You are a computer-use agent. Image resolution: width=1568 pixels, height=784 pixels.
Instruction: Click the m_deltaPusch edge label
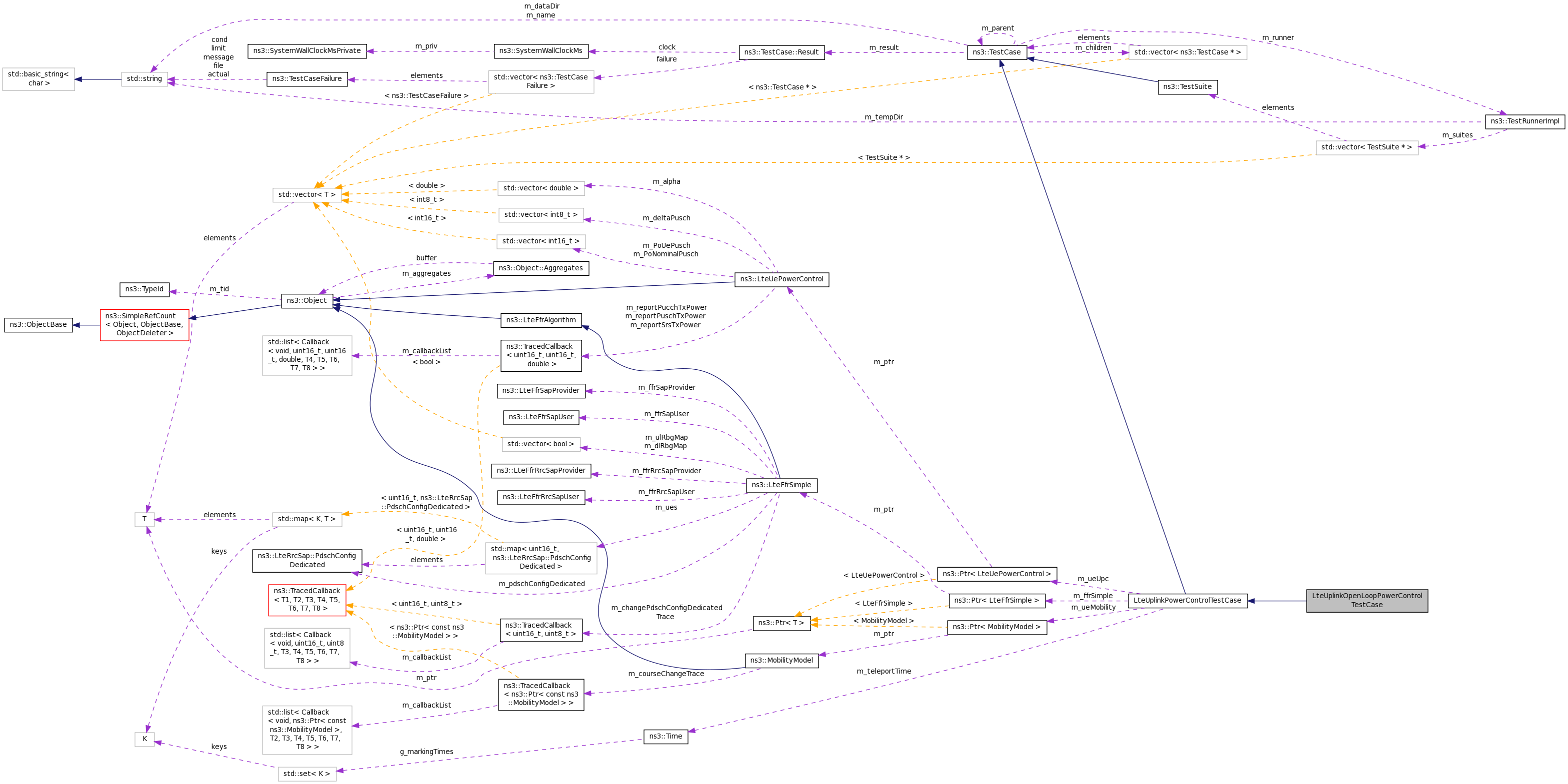click(666, 218)
